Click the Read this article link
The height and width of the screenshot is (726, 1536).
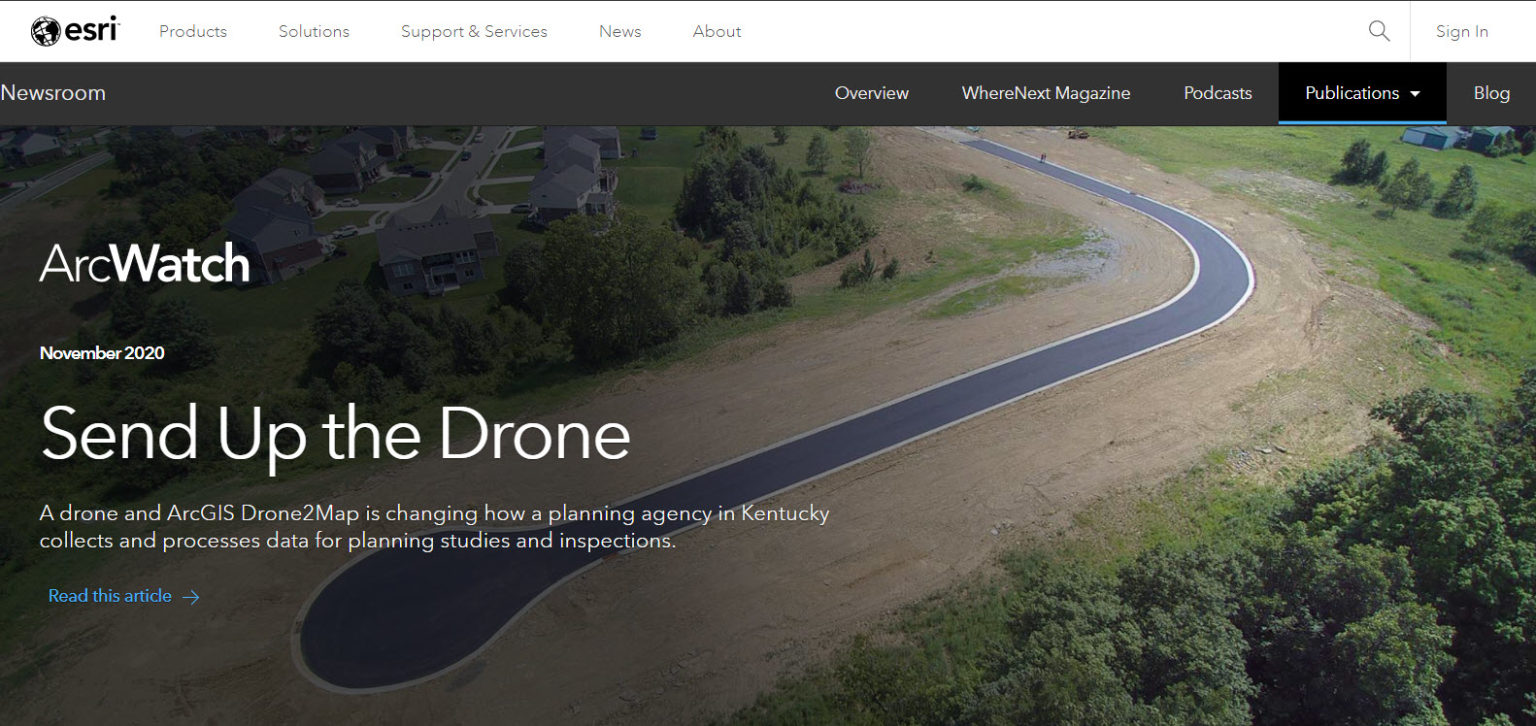[110, 596]
